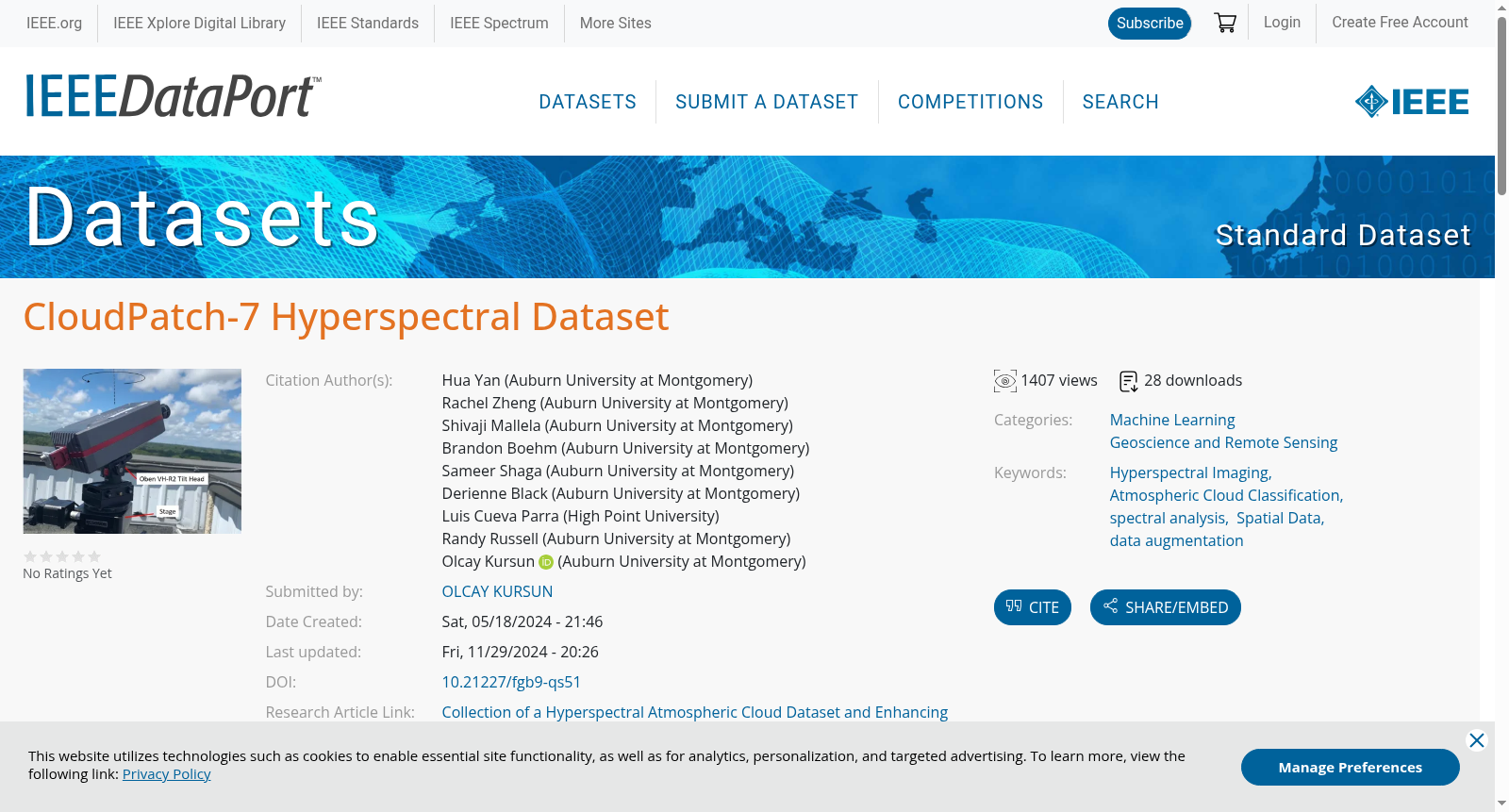
Task: Click the views eye icon
Action: tap(1005, 381)
